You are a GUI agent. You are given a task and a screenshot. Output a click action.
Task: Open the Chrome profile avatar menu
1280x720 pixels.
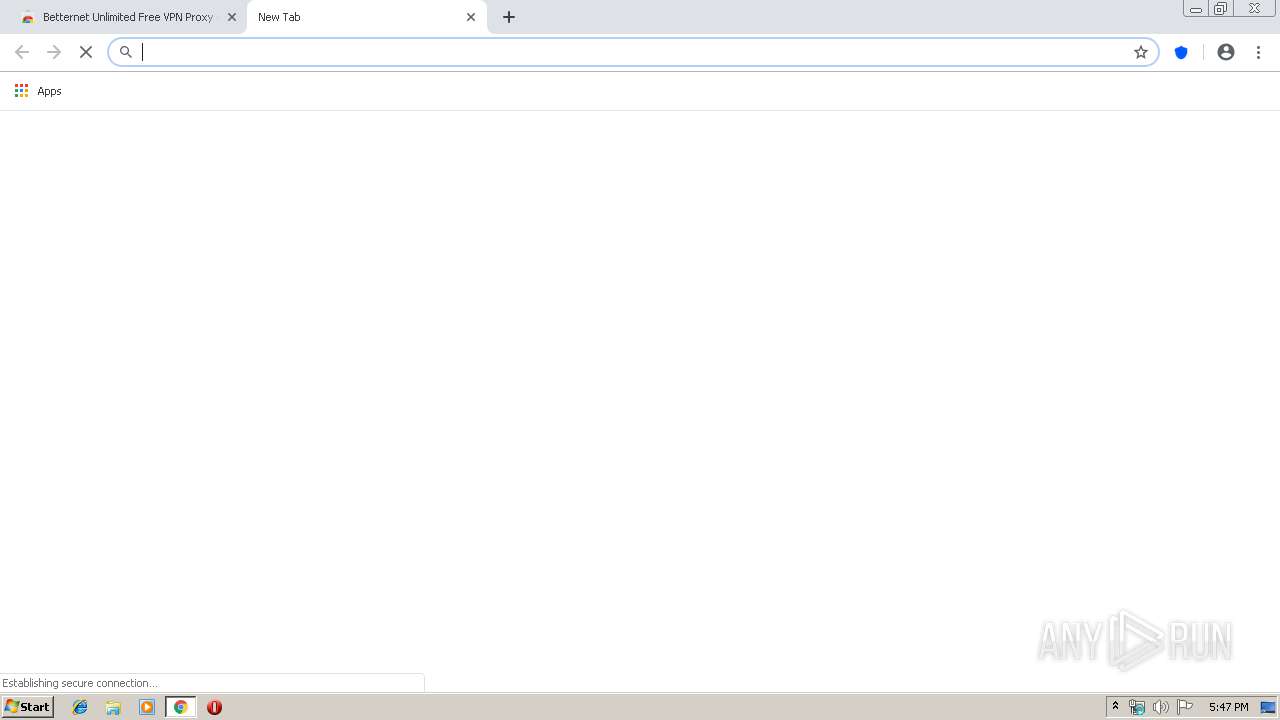coord(1226,52)
